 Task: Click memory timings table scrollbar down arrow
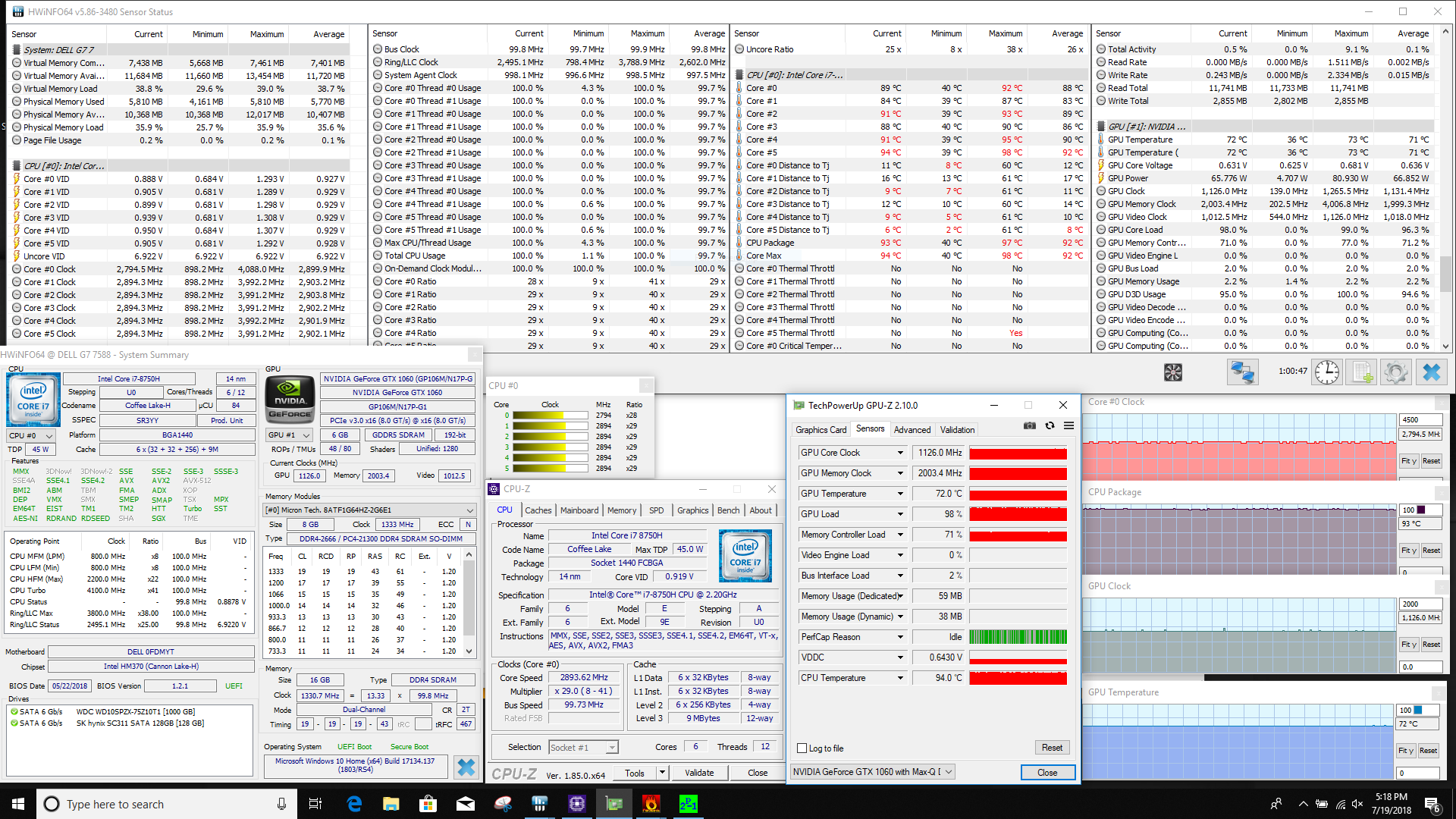pos(469,651)
